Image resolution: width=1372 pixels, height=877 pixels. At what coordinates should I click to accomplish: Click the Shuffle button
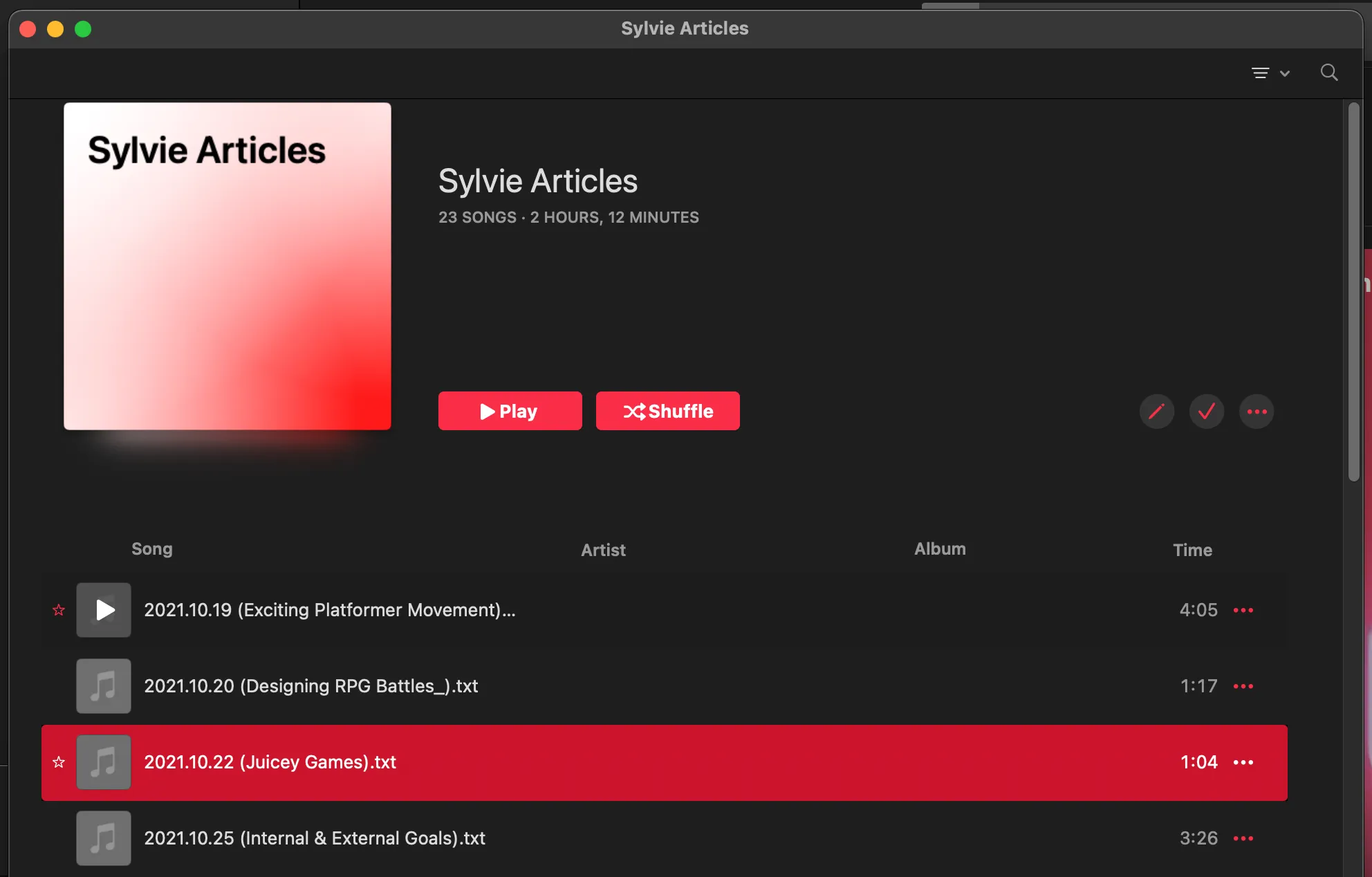667,411
